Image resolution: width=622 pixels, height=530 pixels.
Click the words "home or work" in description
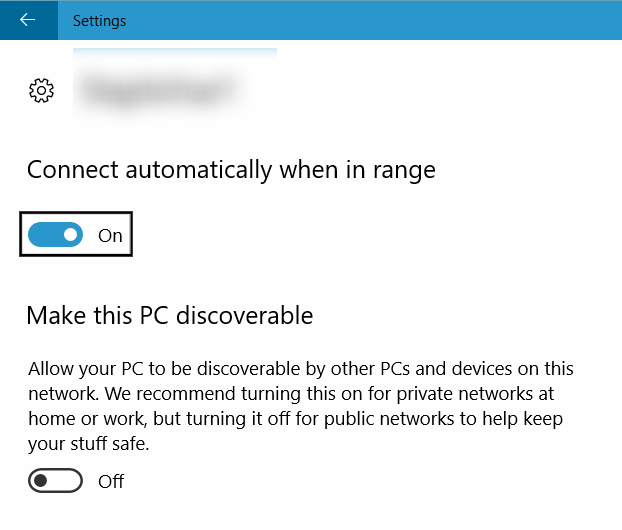(87, 419)
